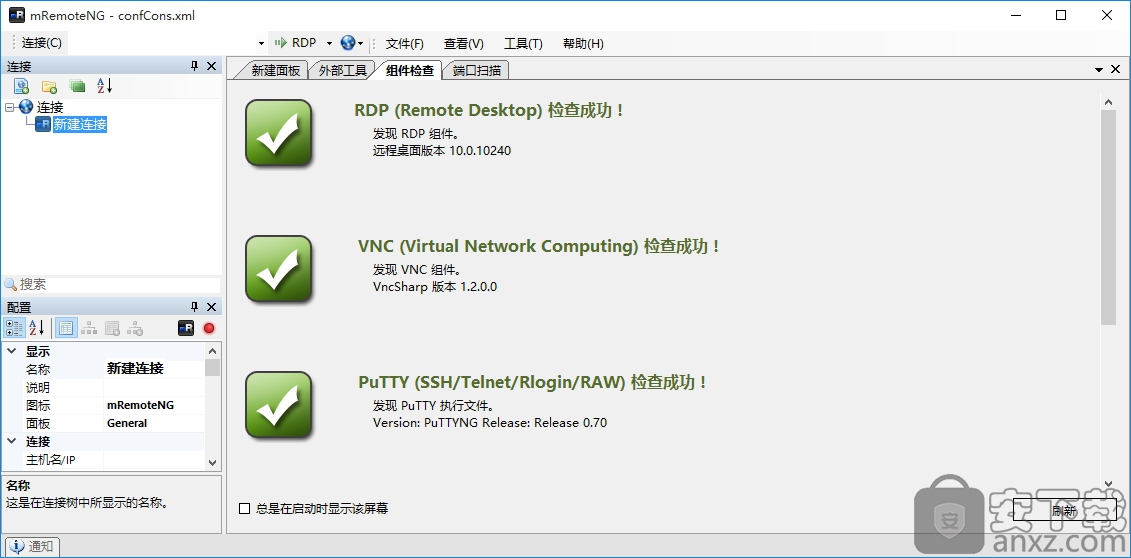Collapse the 连接 property category
The height and width of the screenshot is (558, 1131).
pyautogui.click(x=12, y=440)
